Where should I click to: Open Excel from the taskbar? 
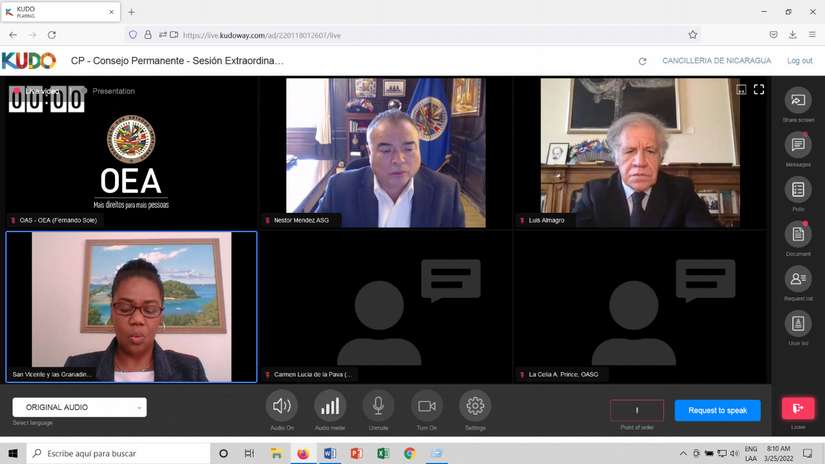pyautogui.click(x=383, y=453)
